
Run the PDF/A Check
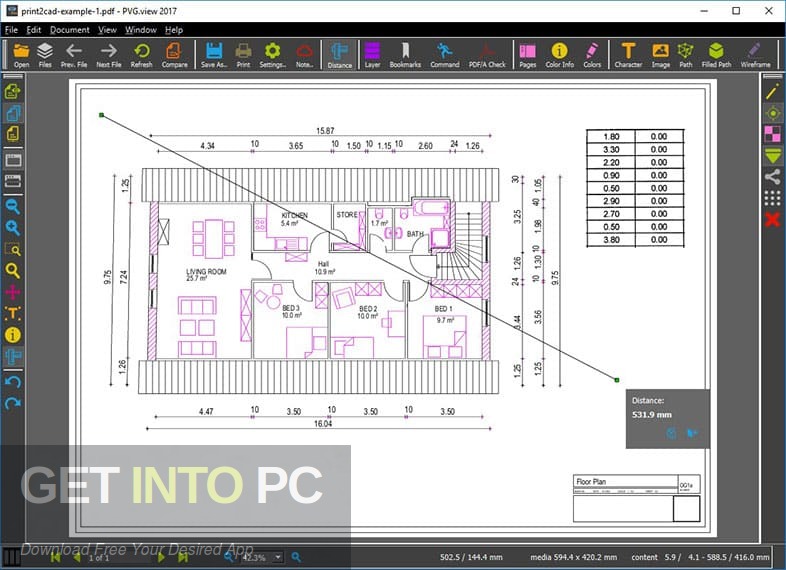tap(487, 54)
